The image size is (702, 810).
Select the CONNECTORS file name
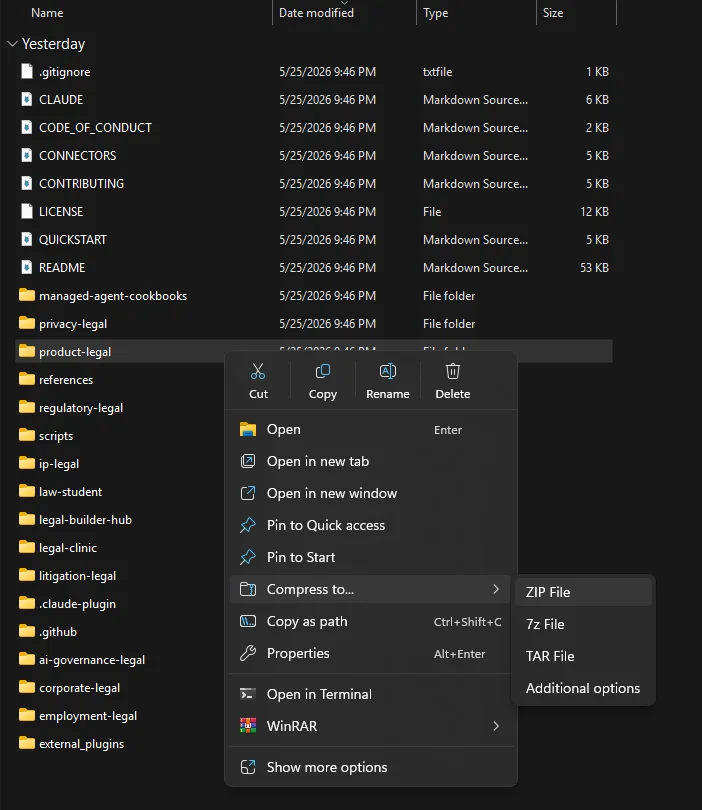tap(77, 155)
